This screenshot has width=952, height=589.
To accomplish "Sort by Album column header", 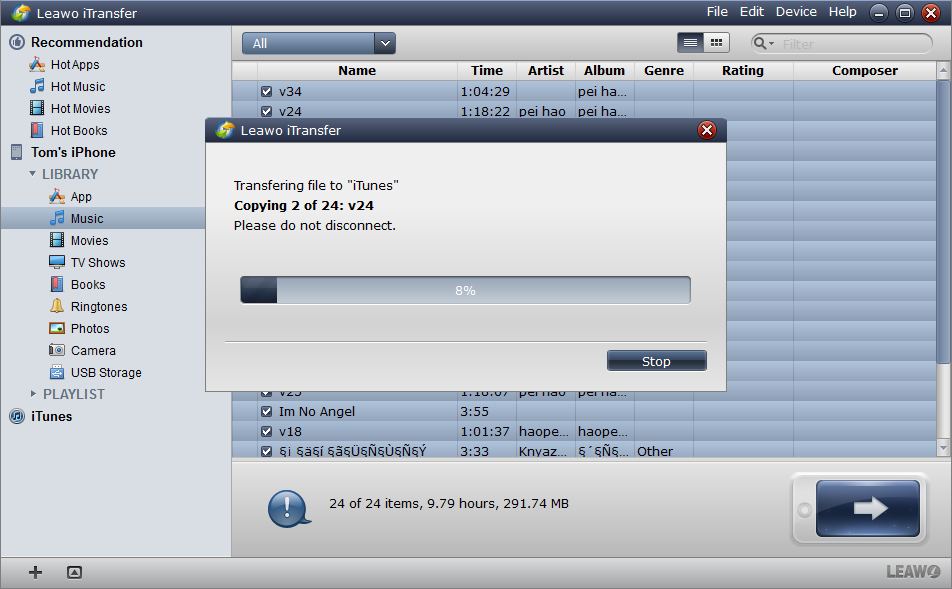I will pos(604,70).
